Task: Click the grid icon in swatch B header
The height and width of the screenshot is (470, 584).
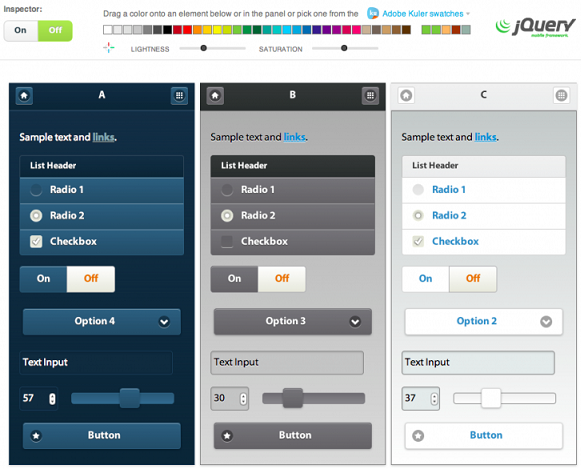Action: [370, 96]
